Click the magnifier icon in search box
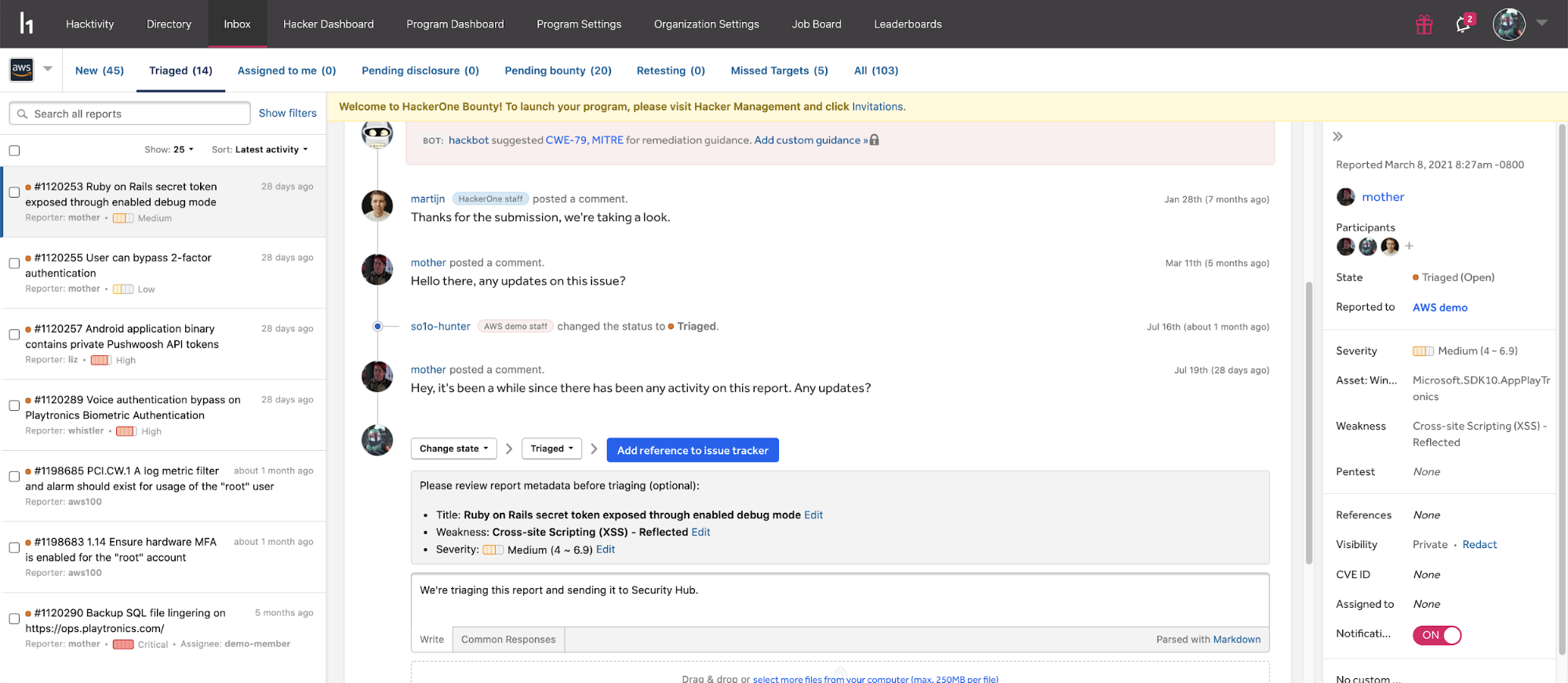The image size is (1568, 683). click(22, 114)
